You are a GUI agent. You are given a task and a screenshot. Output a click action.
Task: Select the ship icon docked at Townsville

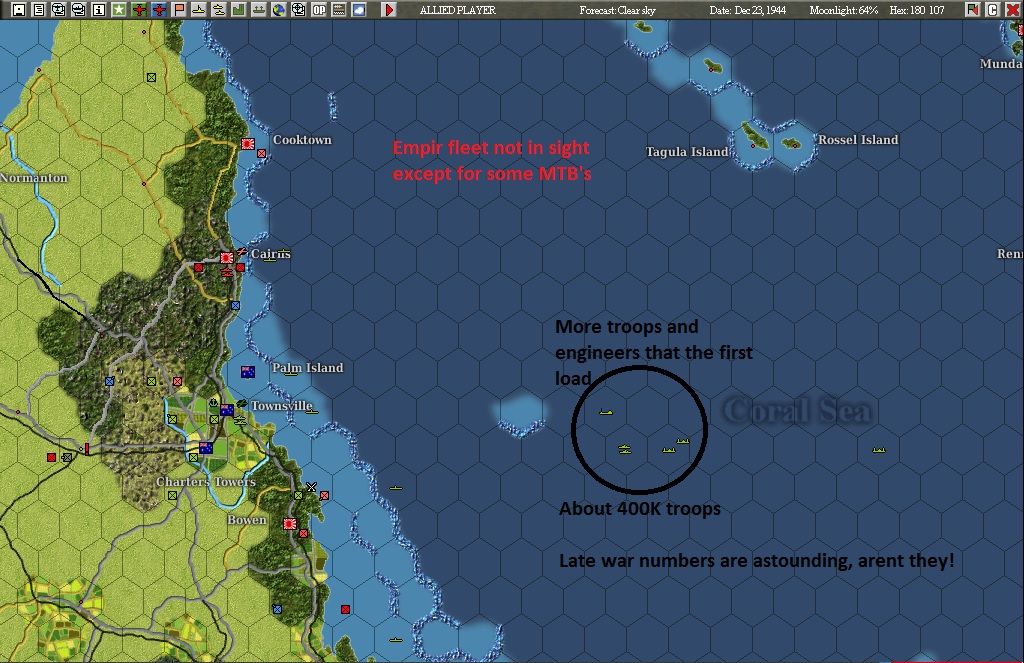pyautogui.click(x=240, y=421)
